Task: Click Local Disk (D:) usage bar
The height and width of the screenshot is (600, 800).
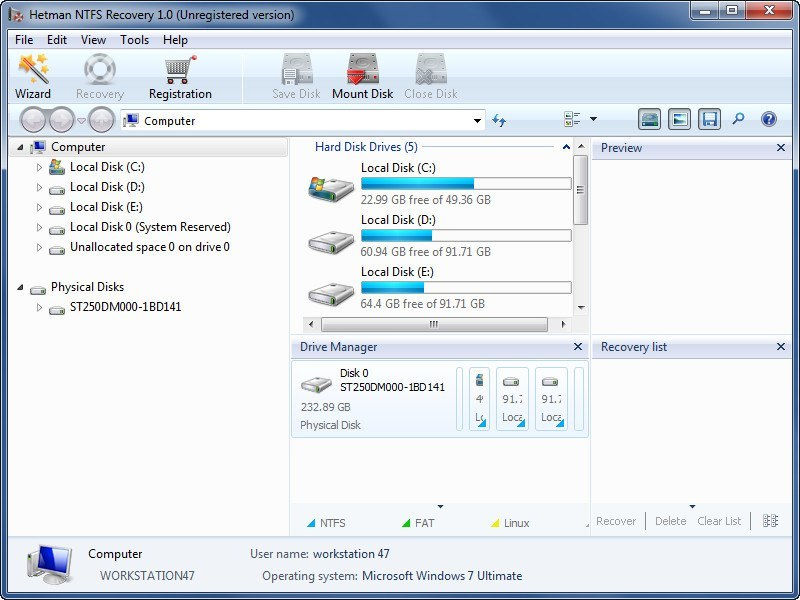Action: (x=466, y=235)
